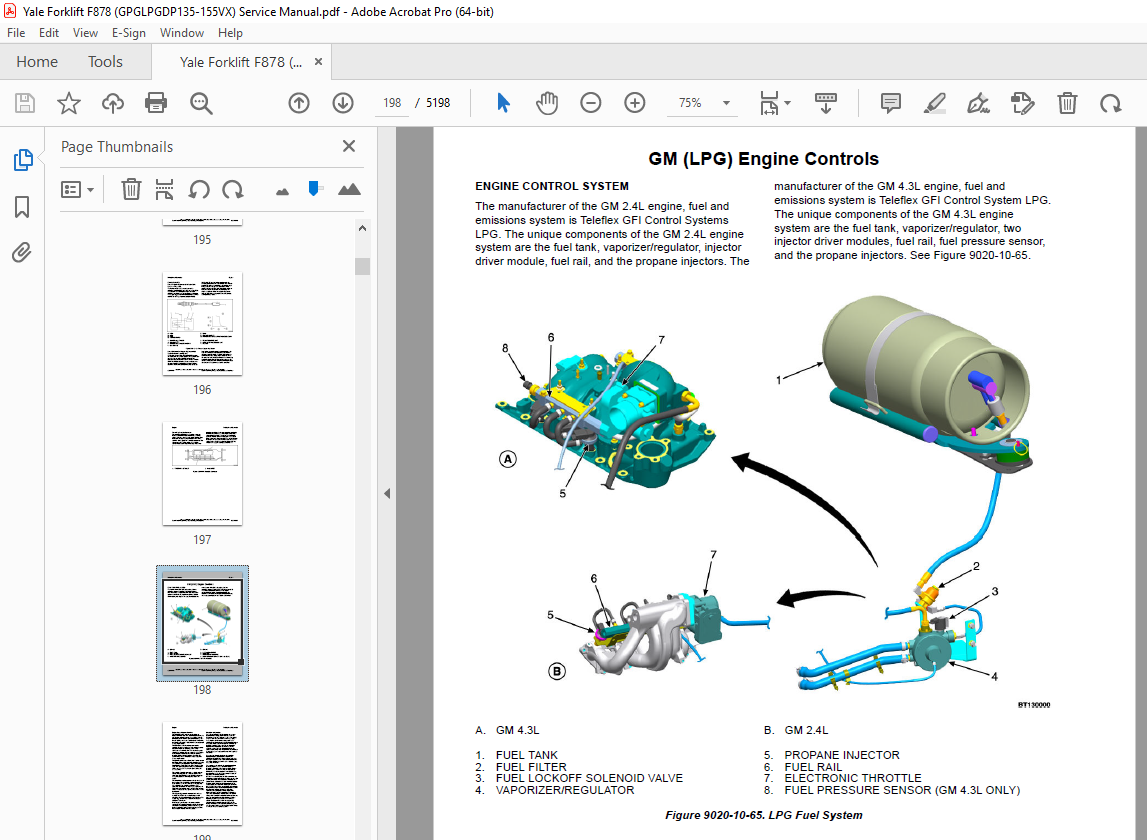Open the Window menu
This screenshot has height=840, width=1147.
pyautogui.click(x=182, y=33)
